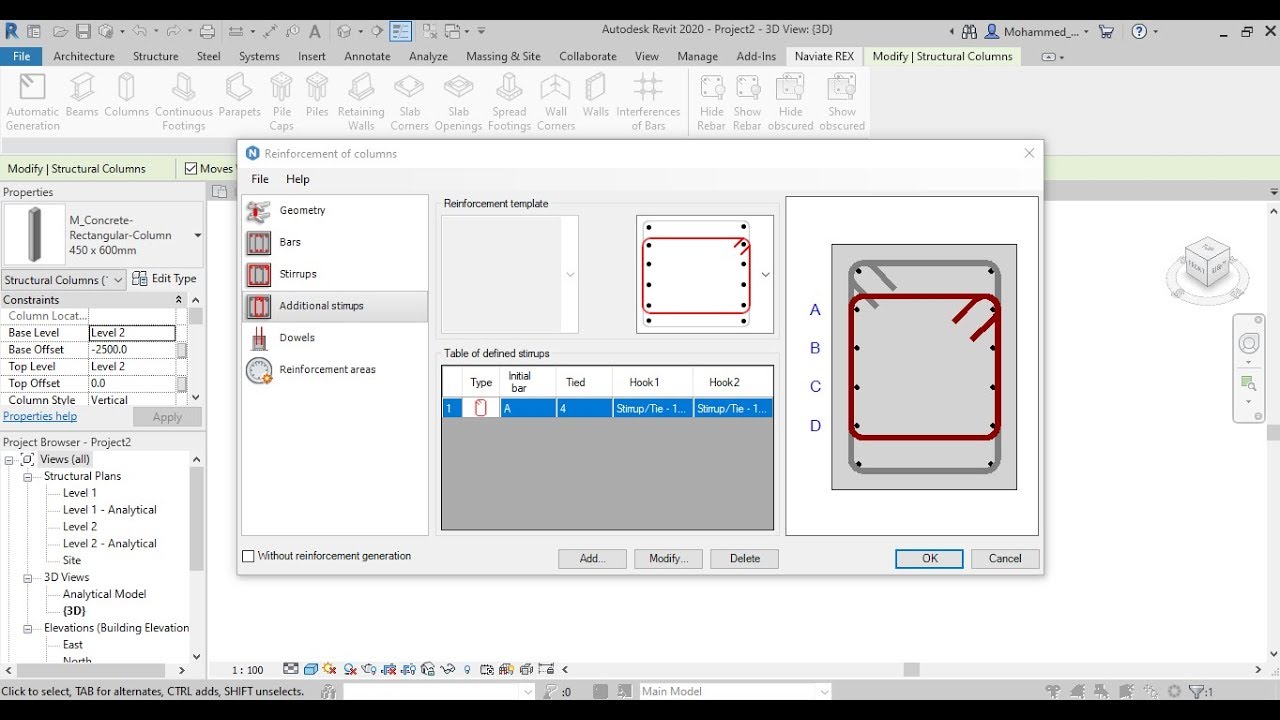This screenshot has width=1280, height=720.
Task: Switch to the Naviate REX tab
Action: click(824, 57)
